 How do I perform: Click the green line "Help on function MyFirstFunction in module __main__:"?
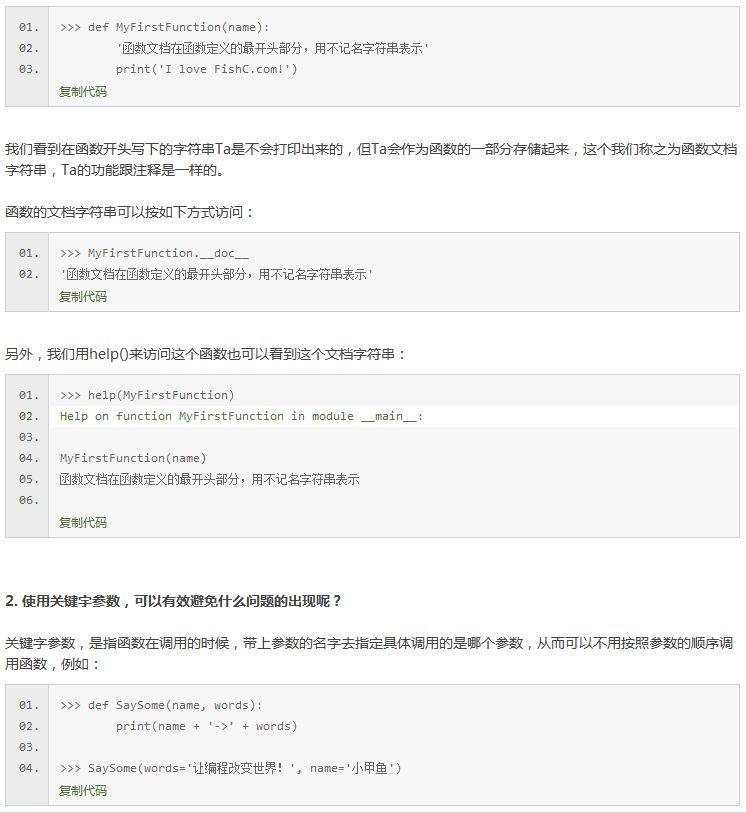click(x=241, y=416)
